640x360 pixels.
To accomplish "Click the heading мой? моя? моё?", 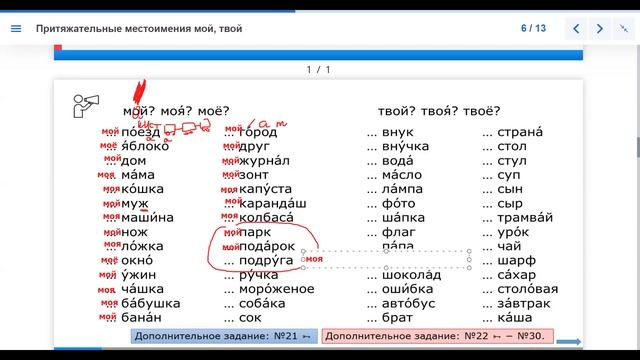I will click(176, 111).
